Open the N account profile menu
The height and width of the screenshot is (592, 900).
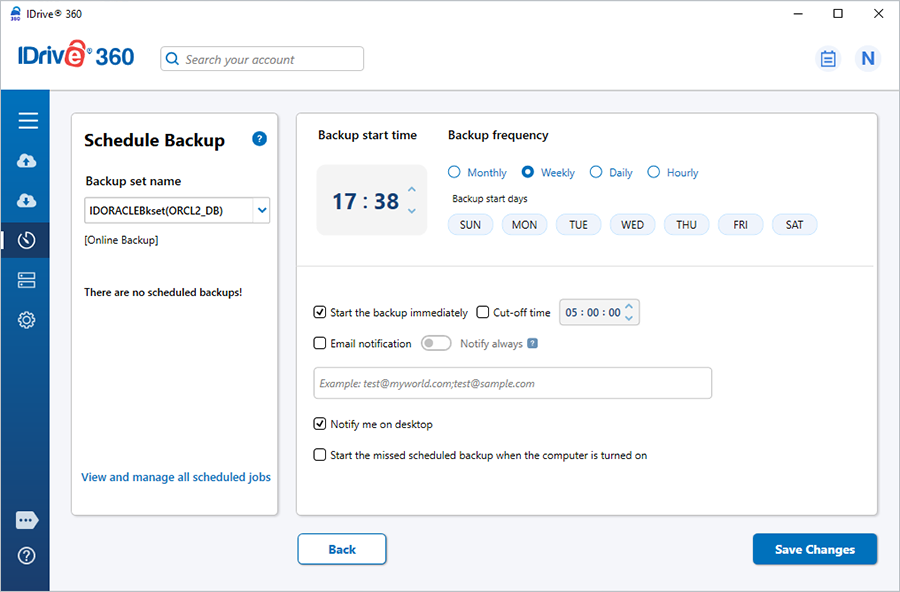tap(867, 59)
